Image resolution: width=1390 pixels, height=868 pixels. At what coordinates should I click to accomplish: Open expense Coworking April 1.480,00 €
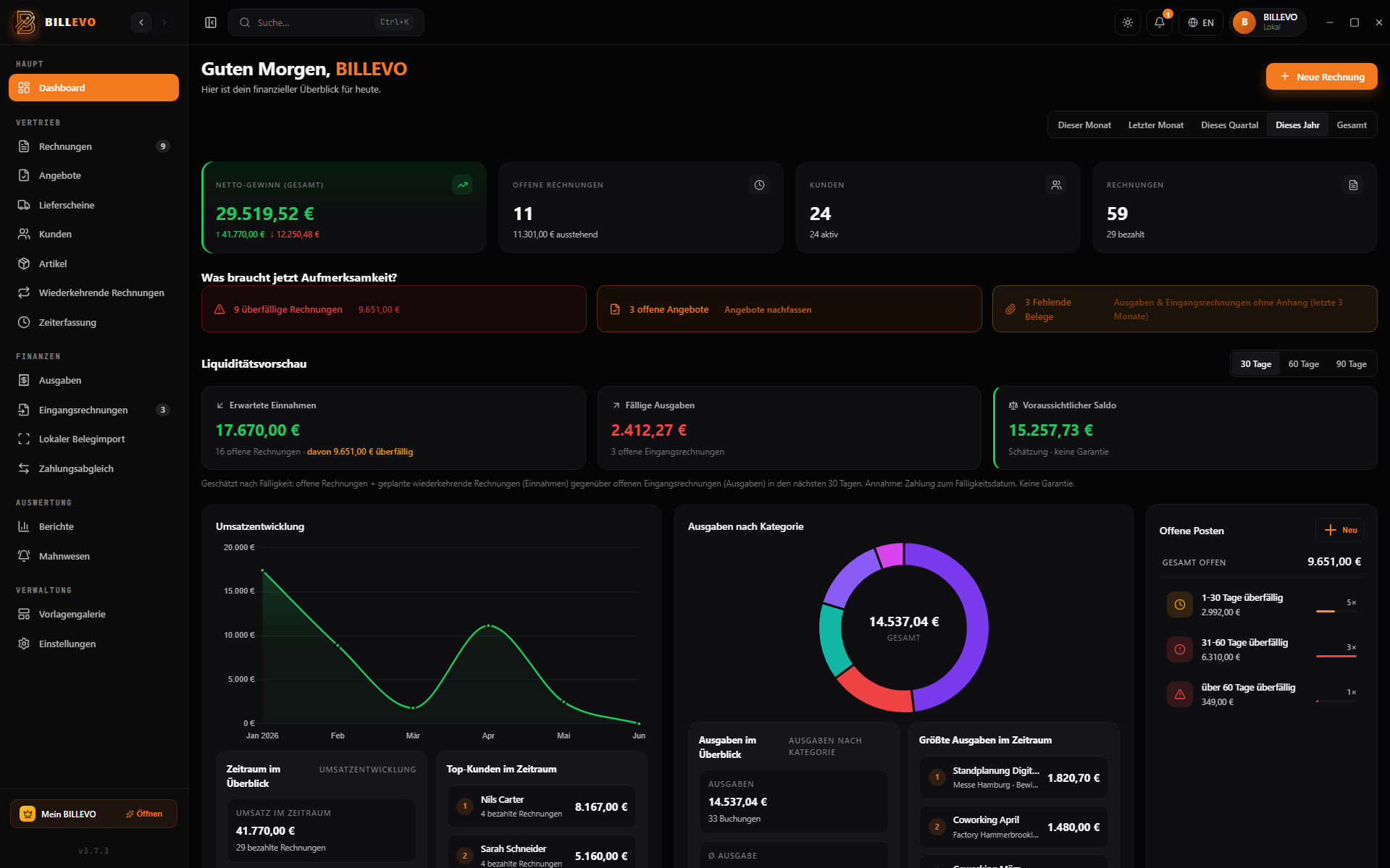[1013, 827]
